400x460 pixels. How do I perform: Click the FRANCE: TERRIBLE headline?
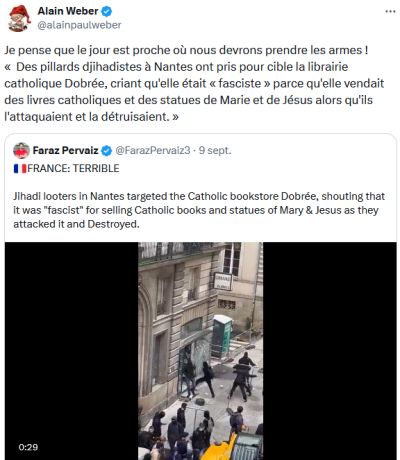click(73, 168)
